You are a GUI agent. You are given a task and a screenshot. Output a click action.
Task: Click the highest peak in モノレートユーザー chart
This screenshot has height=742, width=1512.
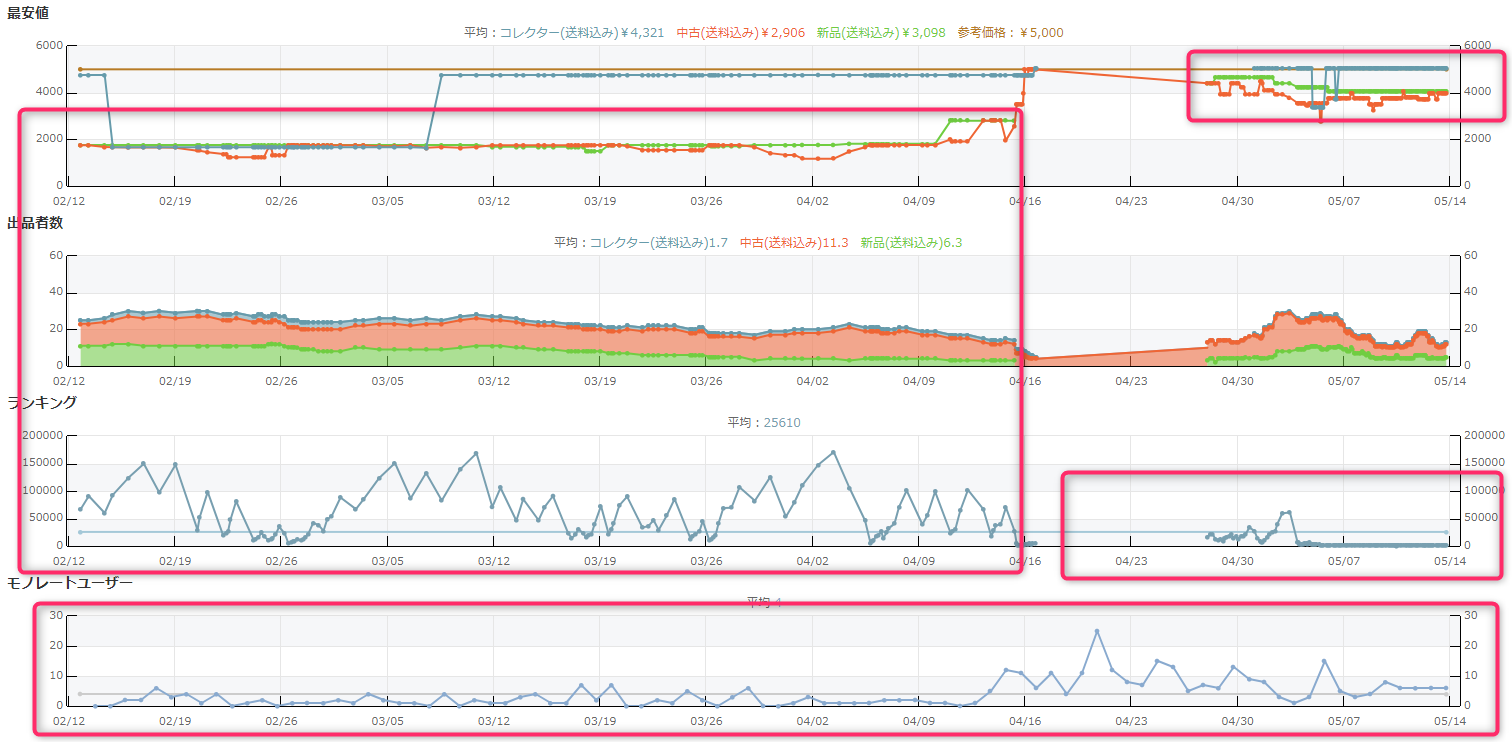click(x=1096, y=631)
